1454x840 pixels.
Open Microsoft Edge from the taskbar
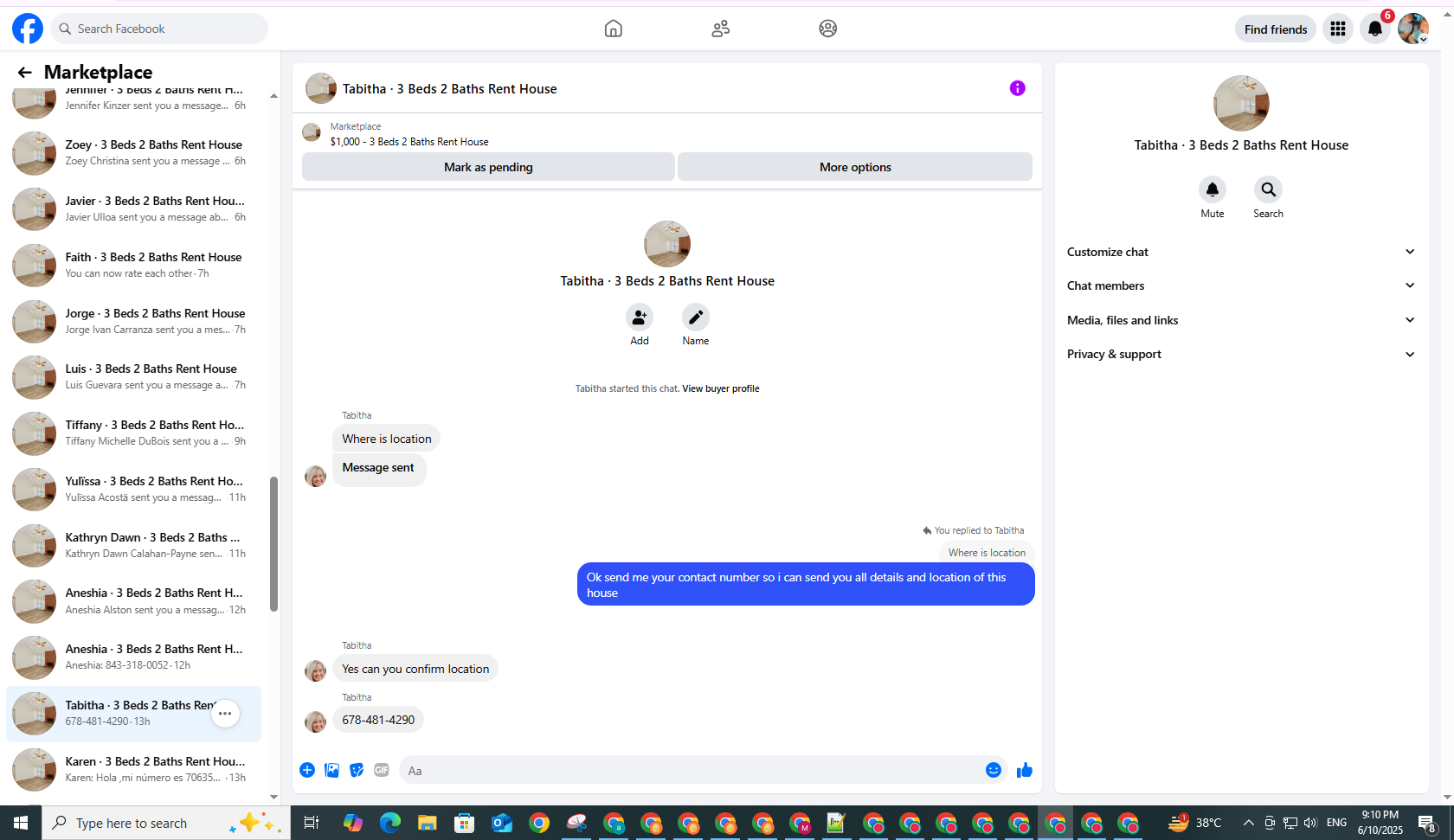point(390,823)
